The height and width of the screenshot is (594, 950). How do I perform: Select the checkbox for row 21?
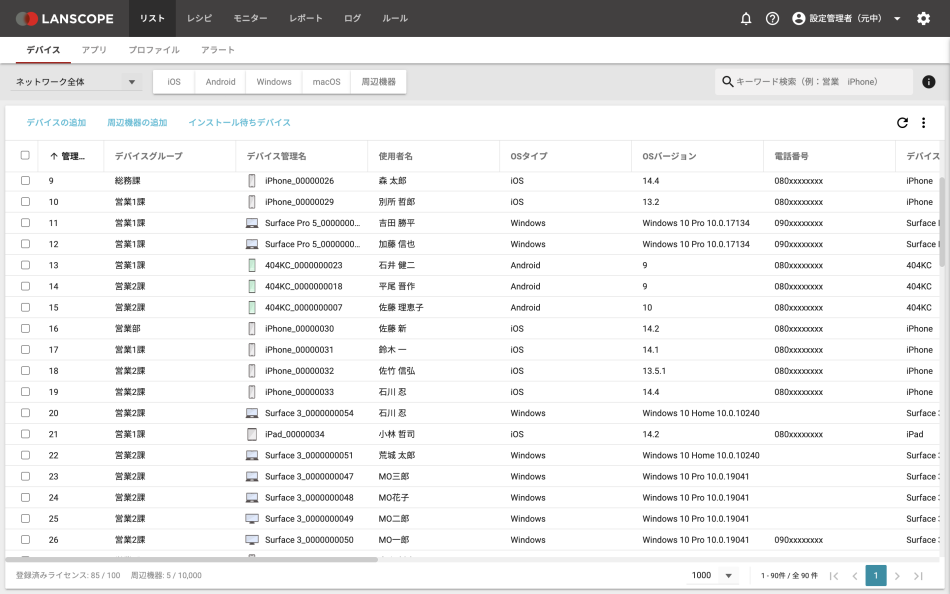tap(25, 434)
